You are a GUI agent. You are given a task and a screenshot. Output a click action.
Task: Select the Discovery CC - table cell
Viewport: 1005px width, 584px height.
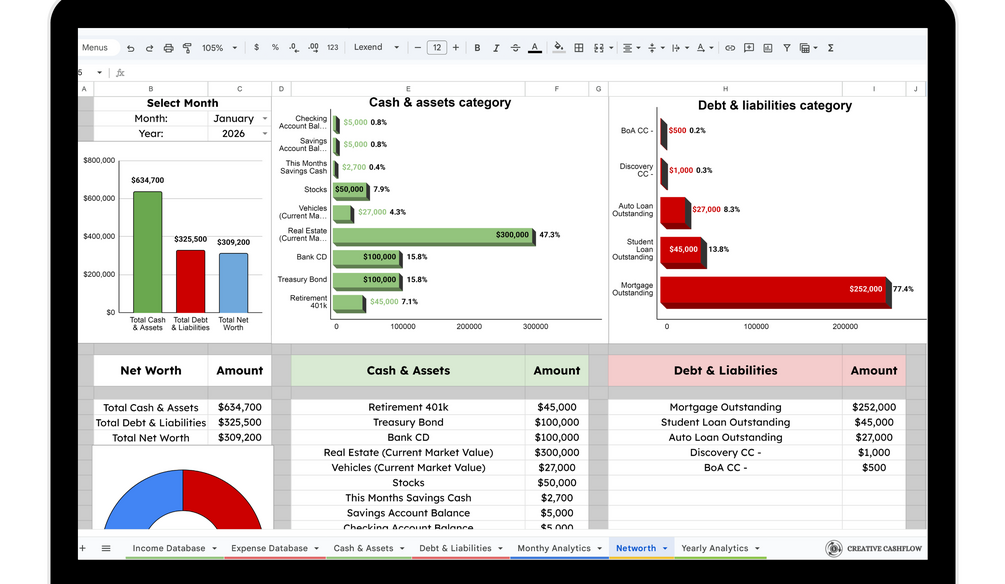point(725,453)
